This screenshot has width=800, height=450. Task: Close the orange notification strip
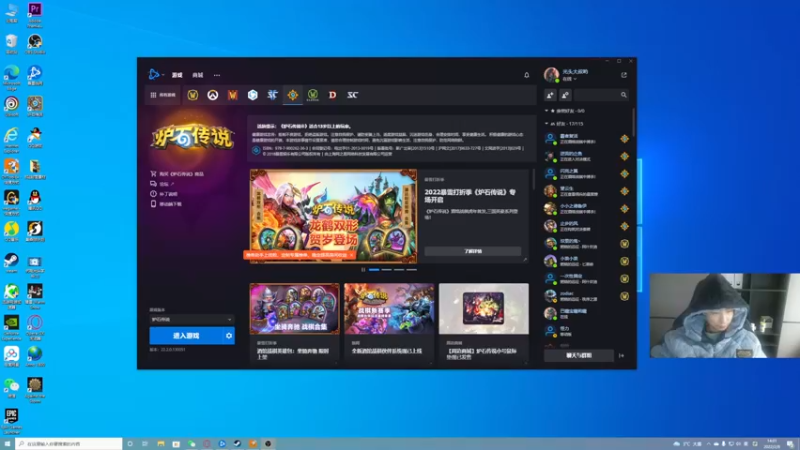click(x=352, y=255)
